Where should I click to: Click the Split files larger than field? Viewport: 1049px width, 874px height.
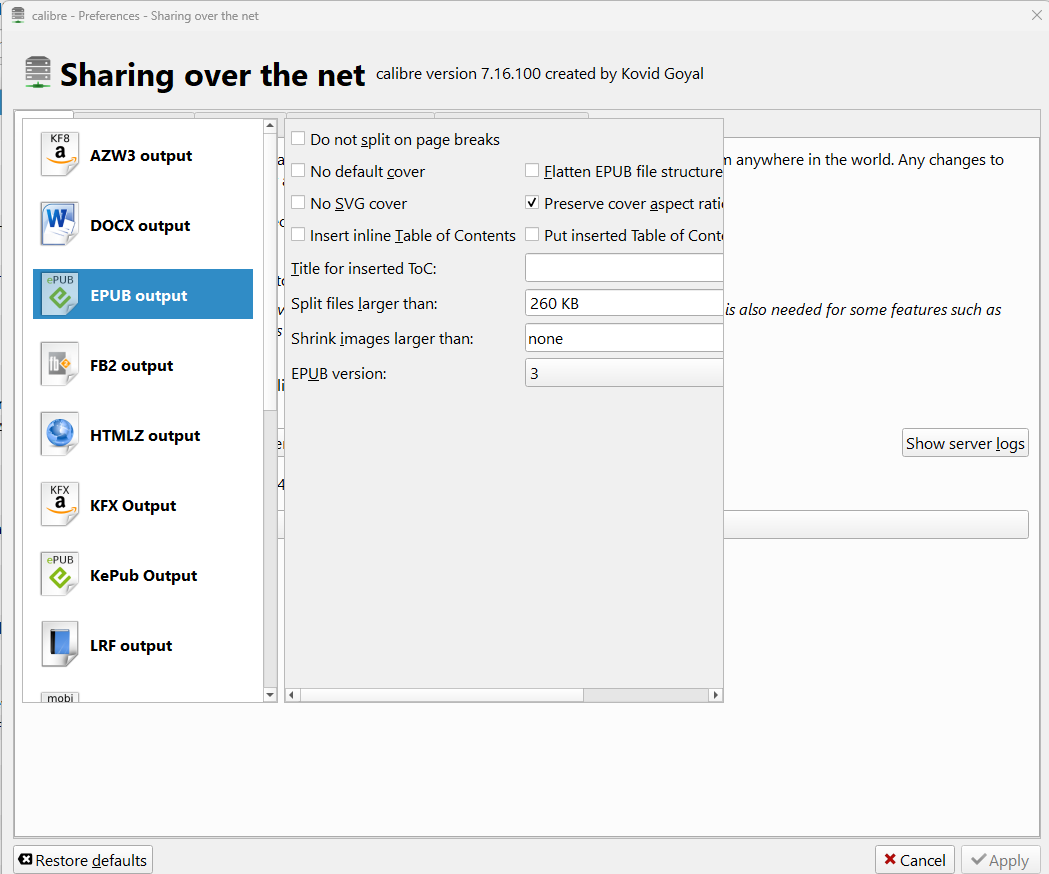pyautogui.click(x=624, y=303)
